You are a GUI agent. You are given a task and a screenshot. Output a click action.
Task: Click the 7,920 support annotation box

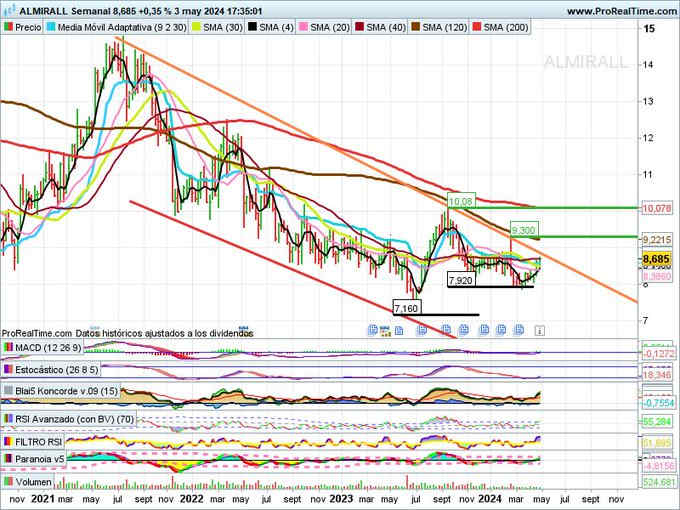(461, 280)
